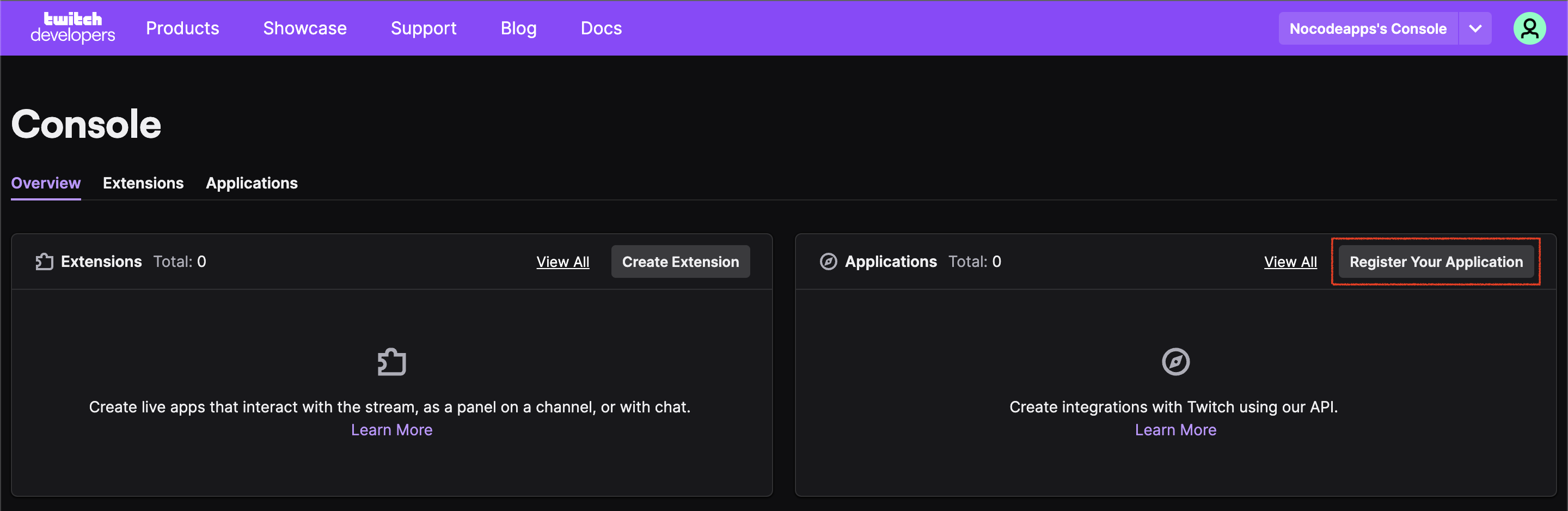This screenshot has height=511, width=1568.
Task: Expand the console switcher chevron
Action: (1474, 29)
